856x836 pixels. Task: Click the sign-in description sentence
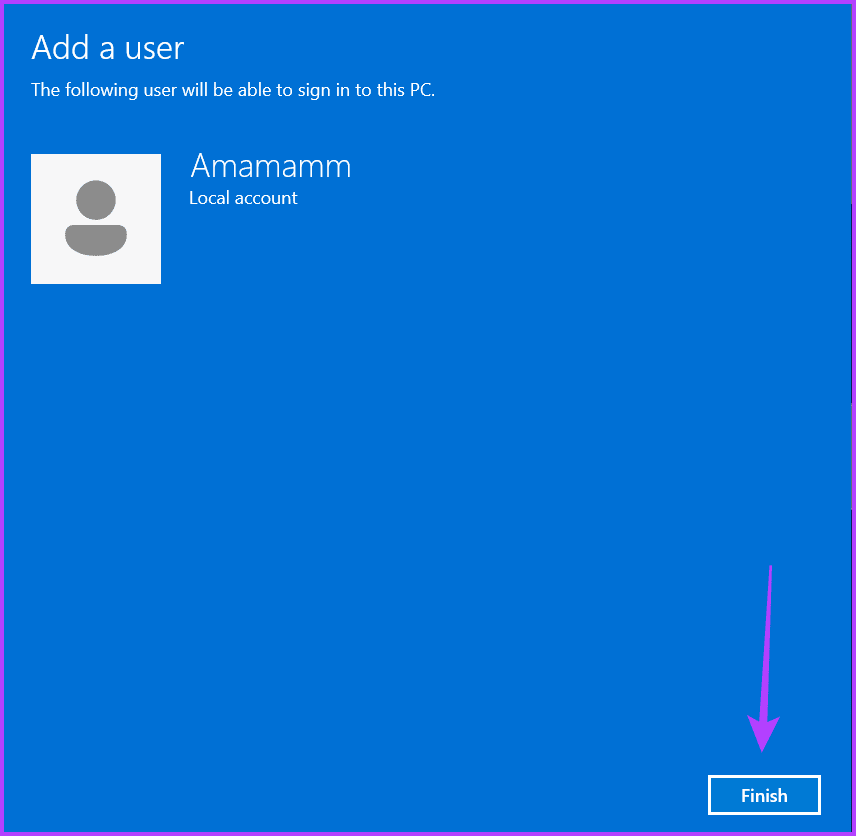233,90
